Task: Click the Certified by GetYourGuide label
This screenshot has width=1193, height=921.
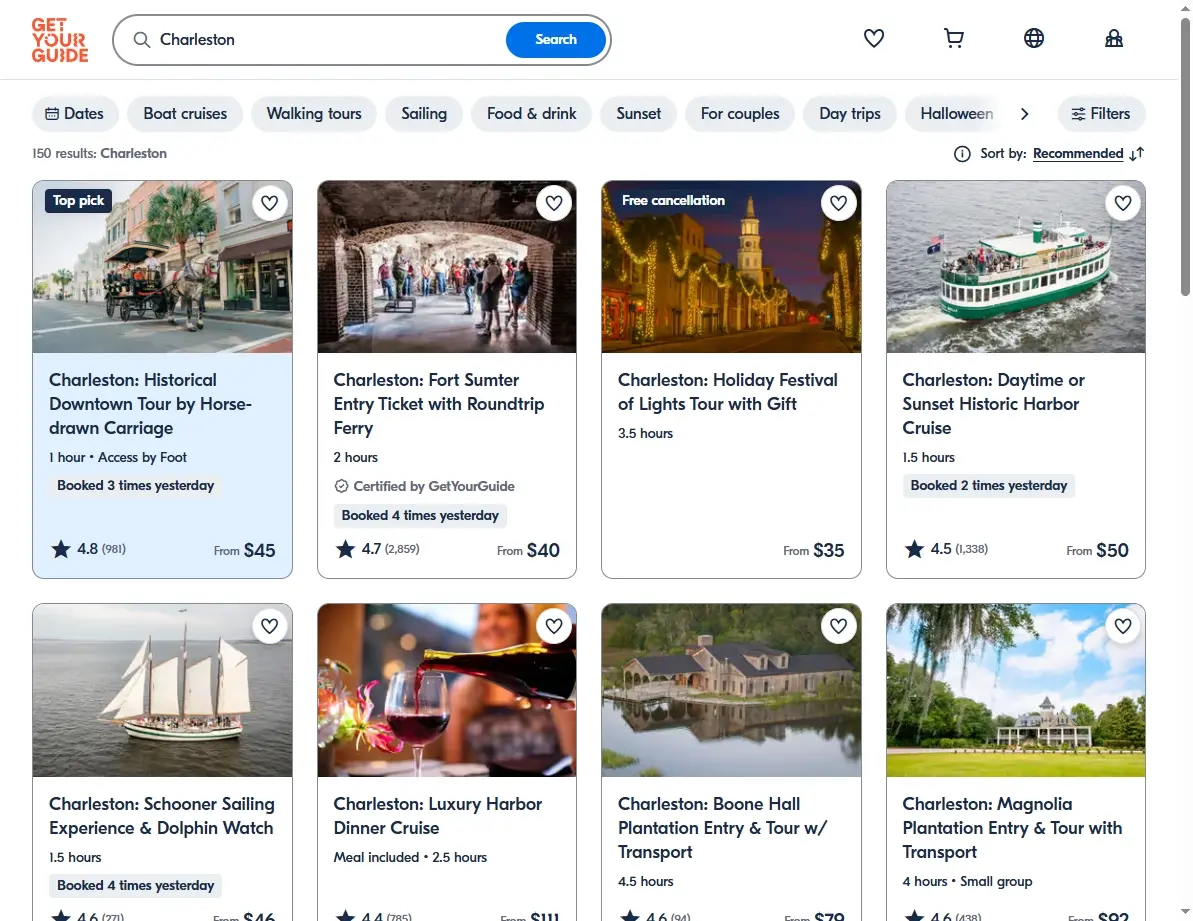Action: coord(425,487)
